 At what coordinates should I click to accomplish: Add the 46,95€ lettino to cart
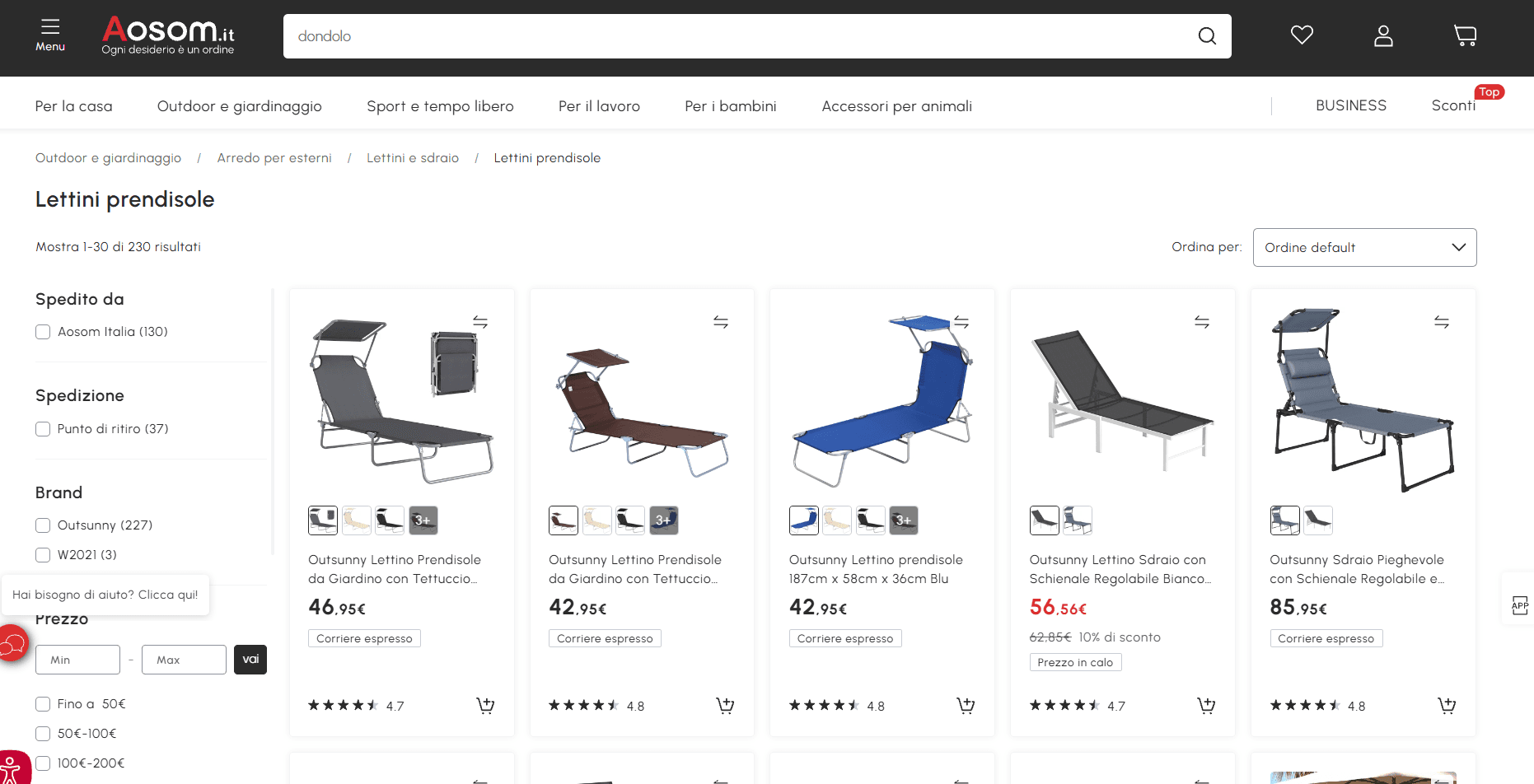[485, 706]
